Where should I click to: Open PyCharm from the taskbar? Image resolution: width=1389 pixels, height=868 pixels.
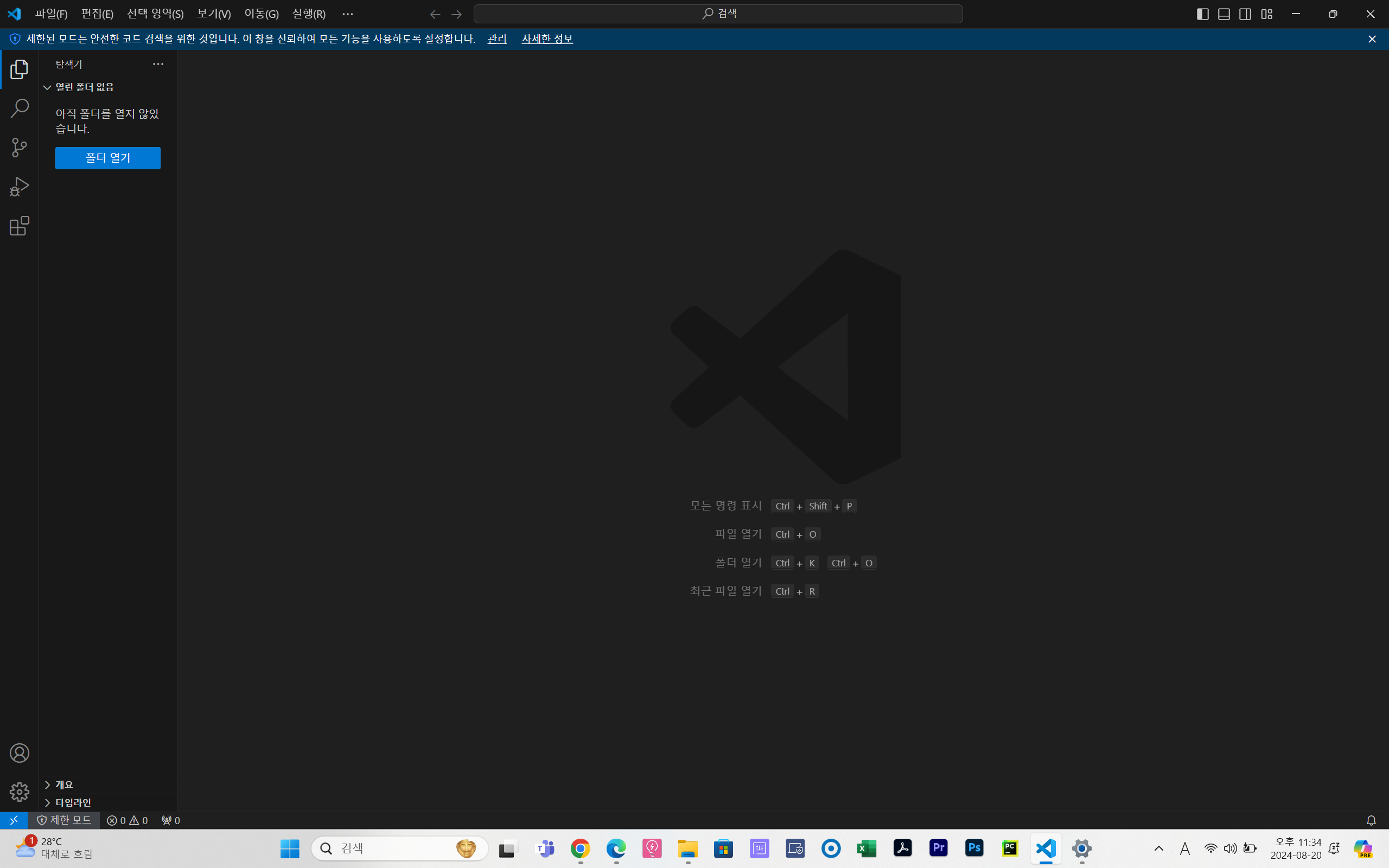pos(1010,848)
